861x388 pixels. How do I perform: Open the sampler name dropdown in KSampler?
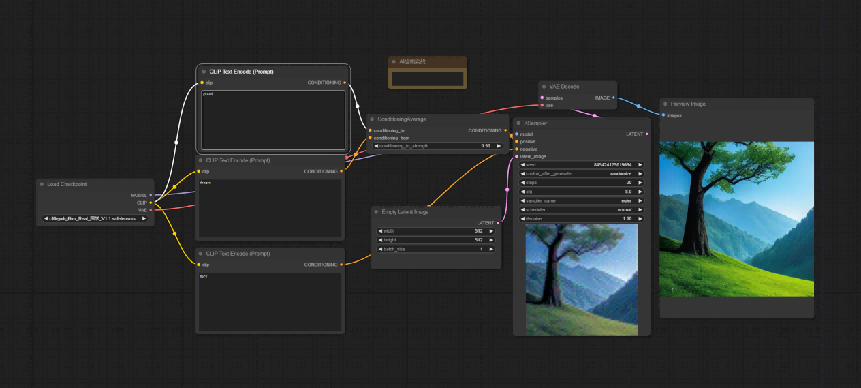pos(582,201)
